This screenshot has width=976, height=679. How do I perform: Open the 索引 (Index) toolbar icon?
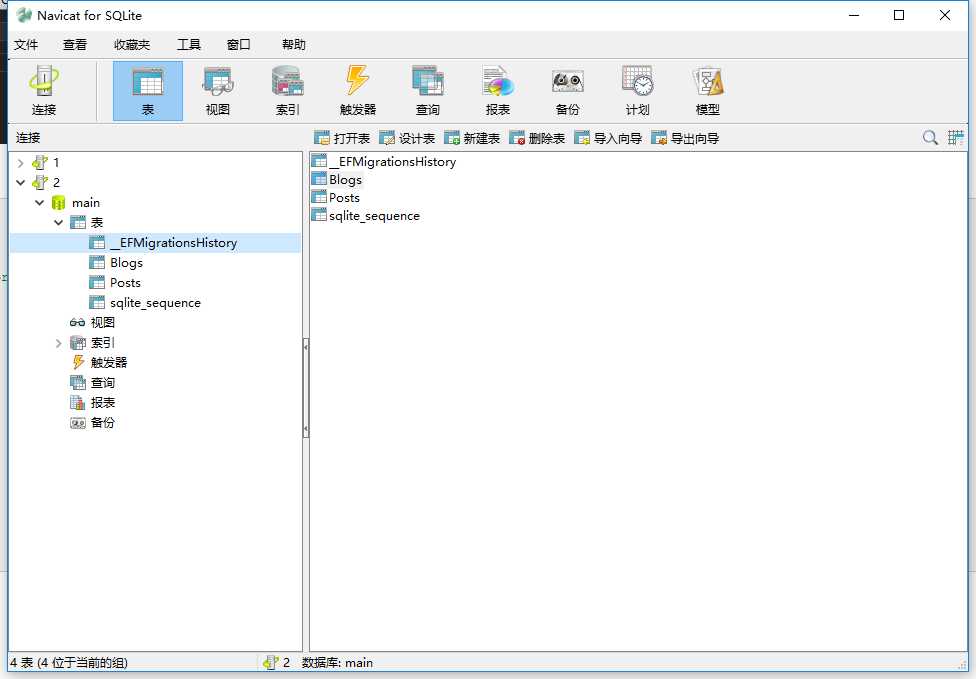click(x=288, y=91)
